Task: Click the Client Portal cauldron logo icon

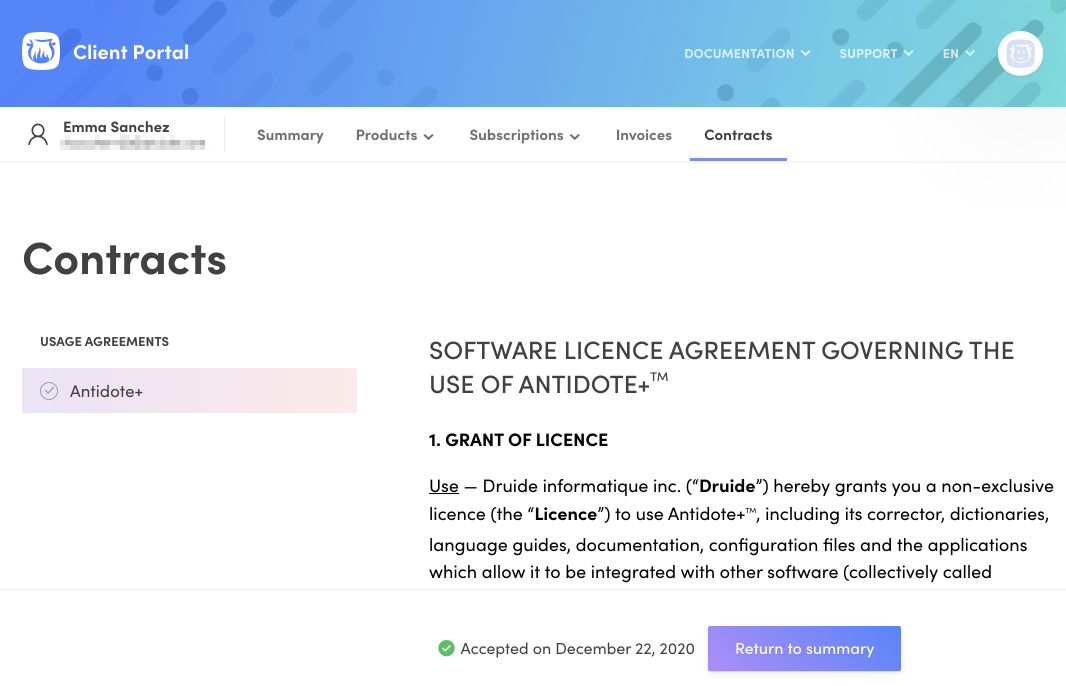Action: (41, 52)
